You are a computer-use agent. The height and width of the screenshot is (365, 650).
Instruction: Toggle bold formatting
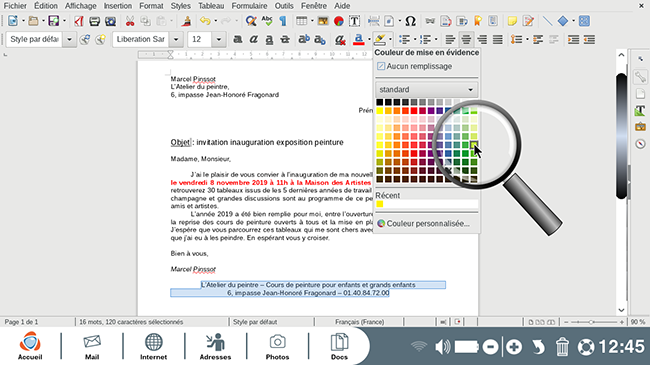(238, 39)
